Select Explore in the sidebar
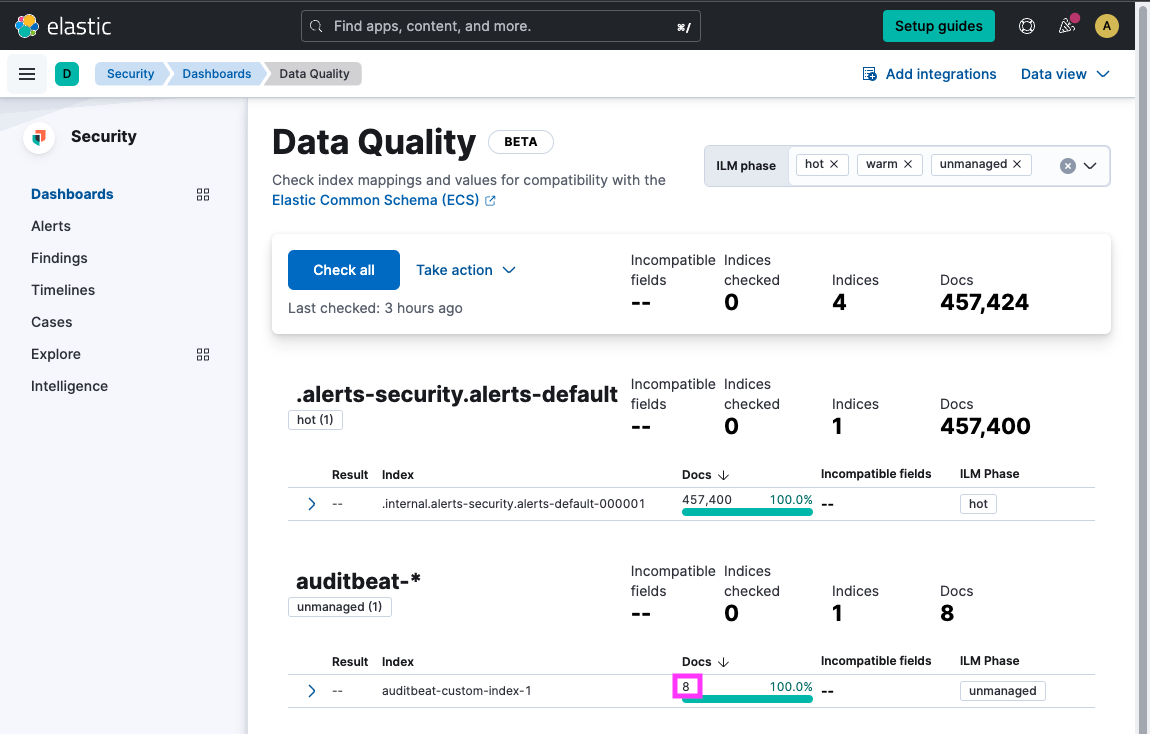 pos(56,354)
